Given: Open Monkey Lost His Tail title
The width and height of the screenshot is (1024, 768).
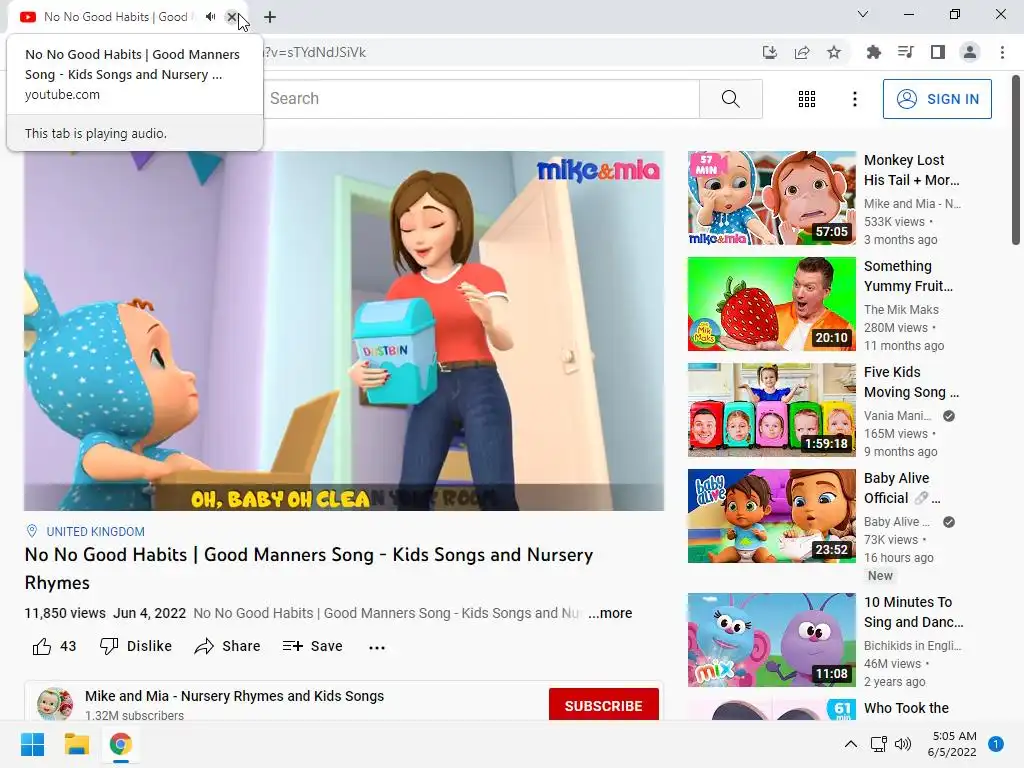Looking at the screenshot, I should [x=912, y=170].
